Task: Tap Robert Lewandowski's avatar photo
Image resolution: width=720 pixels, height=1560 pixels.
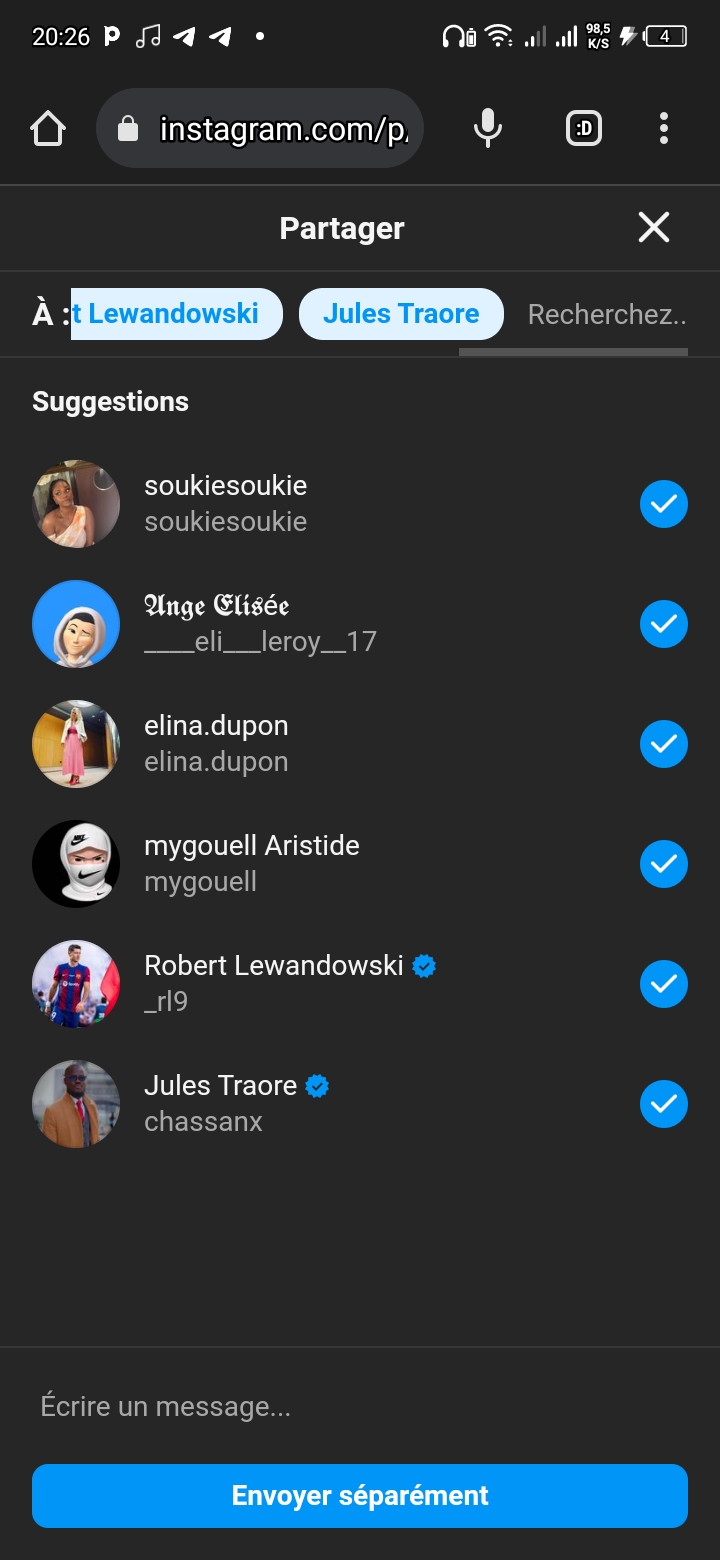Action: click(76, 984)
